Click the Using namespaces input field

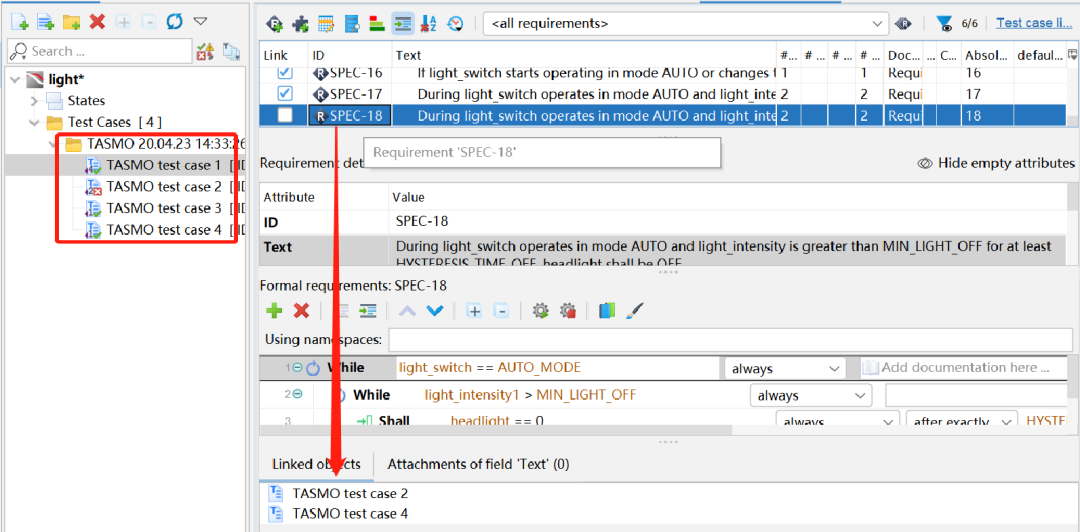point(730,340)
